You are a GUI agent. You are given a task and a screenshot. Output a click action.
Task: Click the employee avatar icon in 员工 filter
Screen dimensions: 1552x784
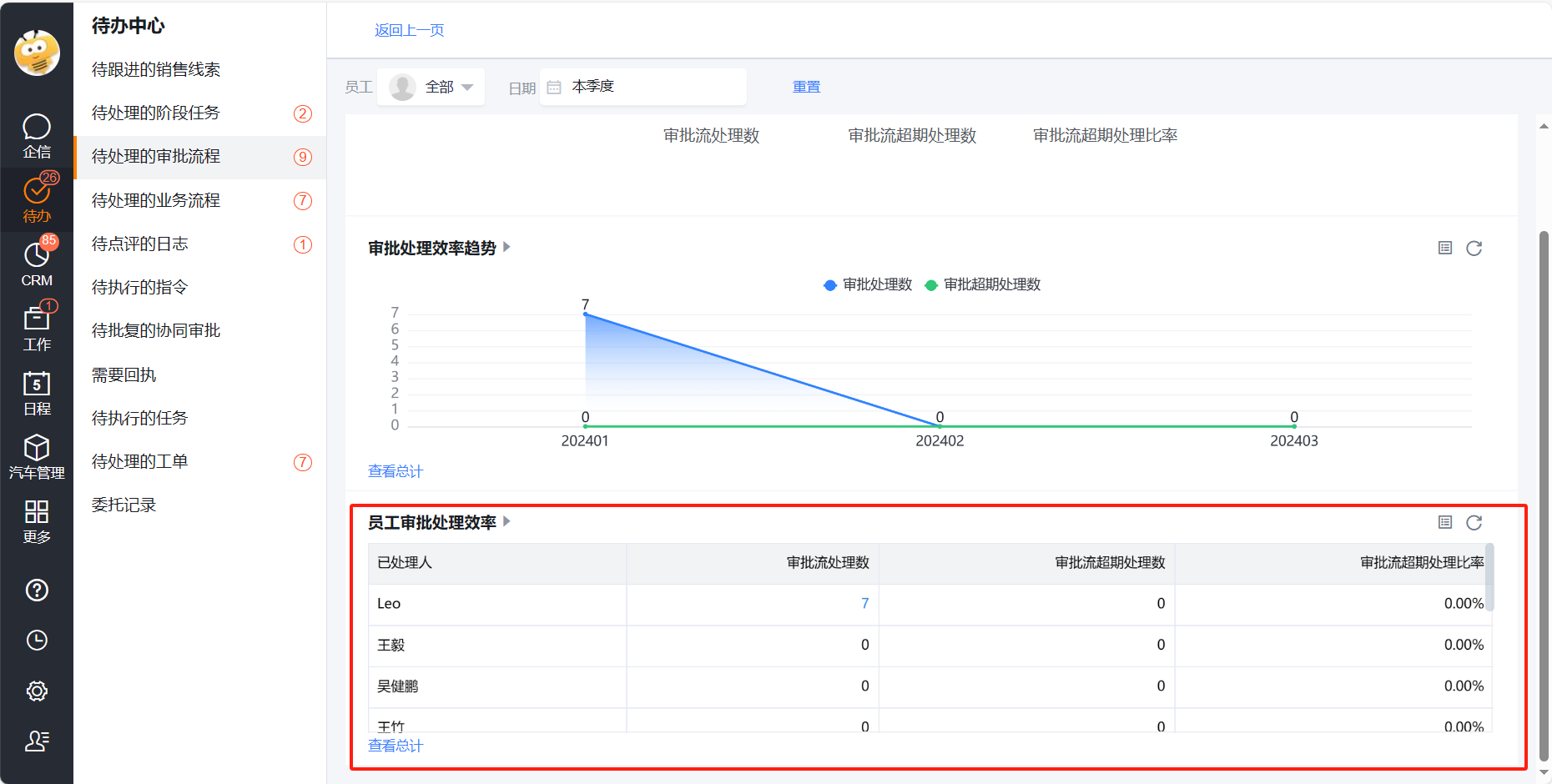click(x=403, y=87)
